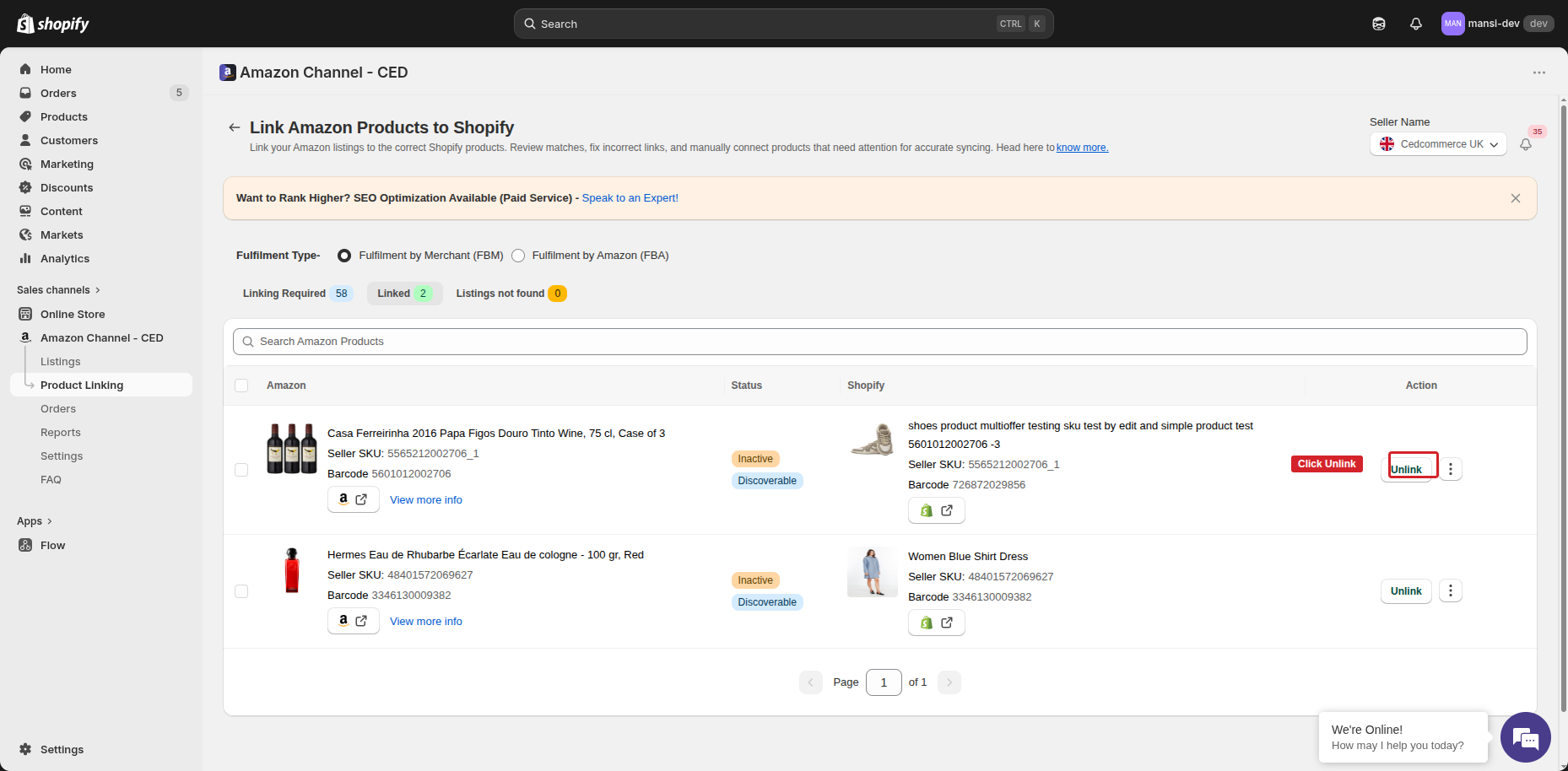Toggle the select-all checkbox in table header
Viewport: 1568px width, 771px height.
pyautogui.click(x=241, y=385)
